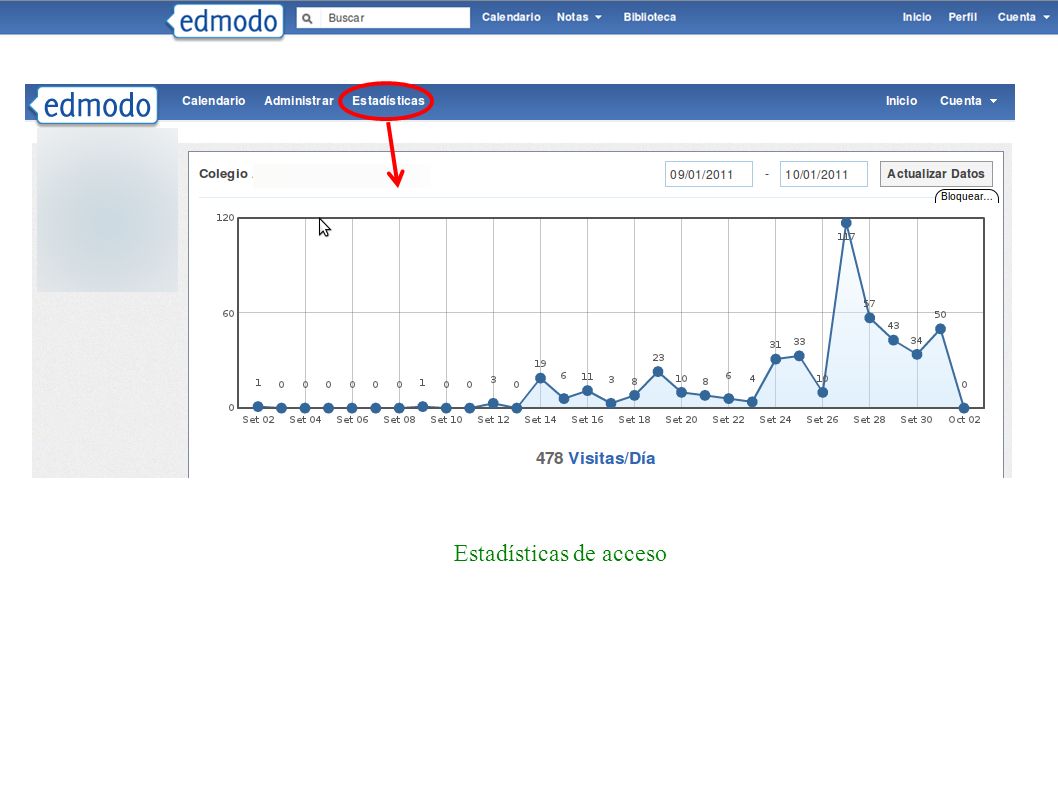Click the 478 visits total text
The height and width of the screenshot is (793, 1058).
point(549,458)
